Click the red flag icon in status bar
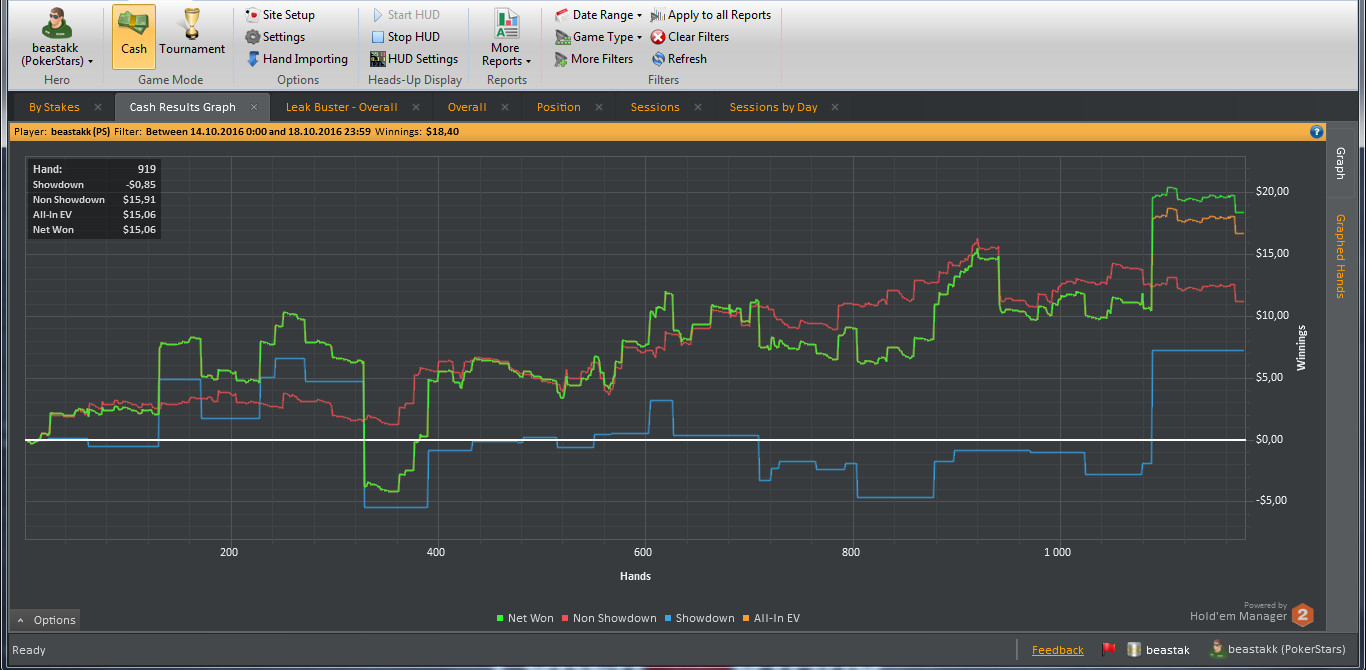1366x670 pixels. (x=1108, y=649)
